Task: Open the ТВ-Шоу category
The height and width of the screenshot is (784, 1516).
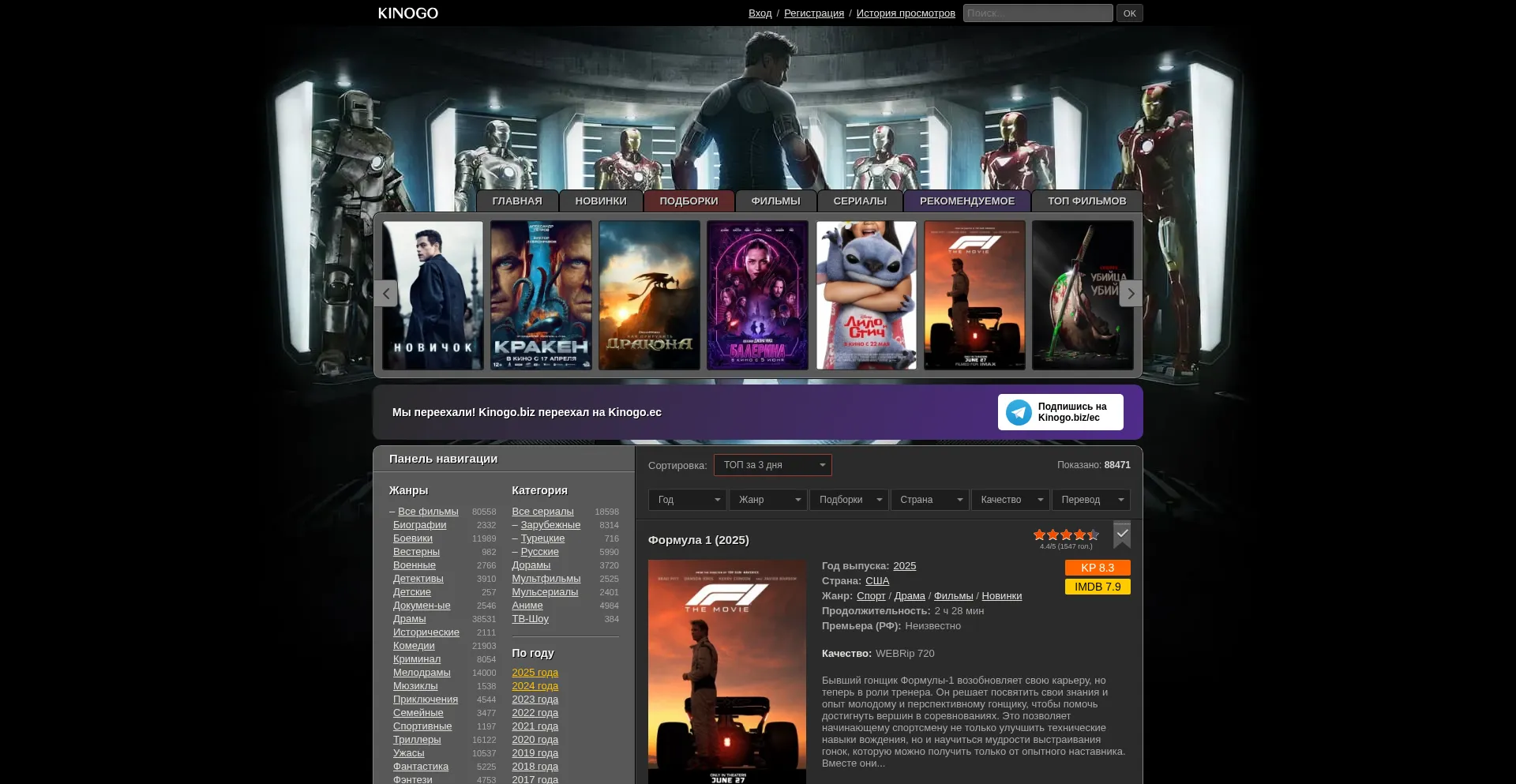Action: click(530, 619)
